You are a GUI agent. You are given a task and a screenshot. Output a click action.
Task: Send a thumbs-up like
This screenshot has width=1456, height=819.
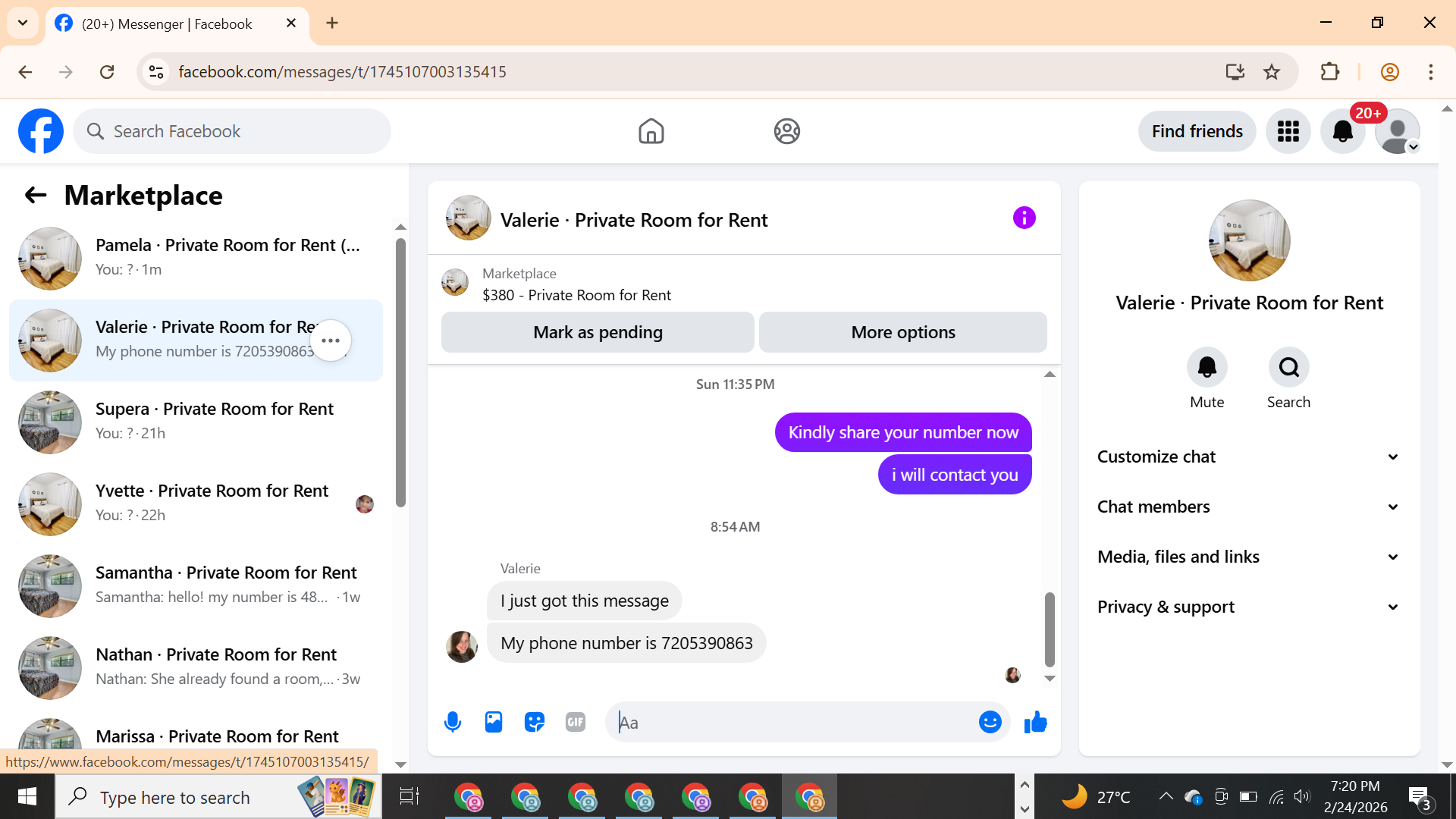(x=1035, y=722)
